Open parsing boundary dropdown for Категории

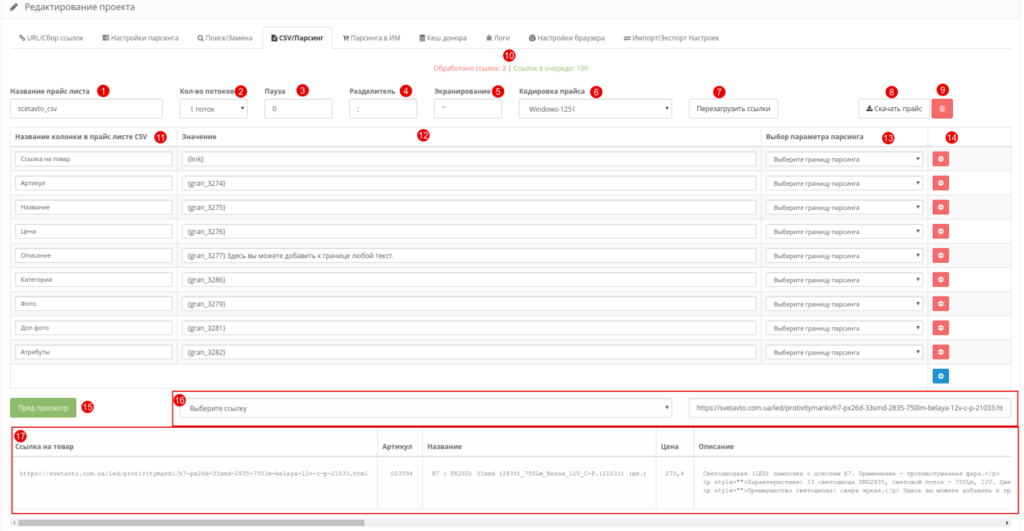click(x=844, y=280)
